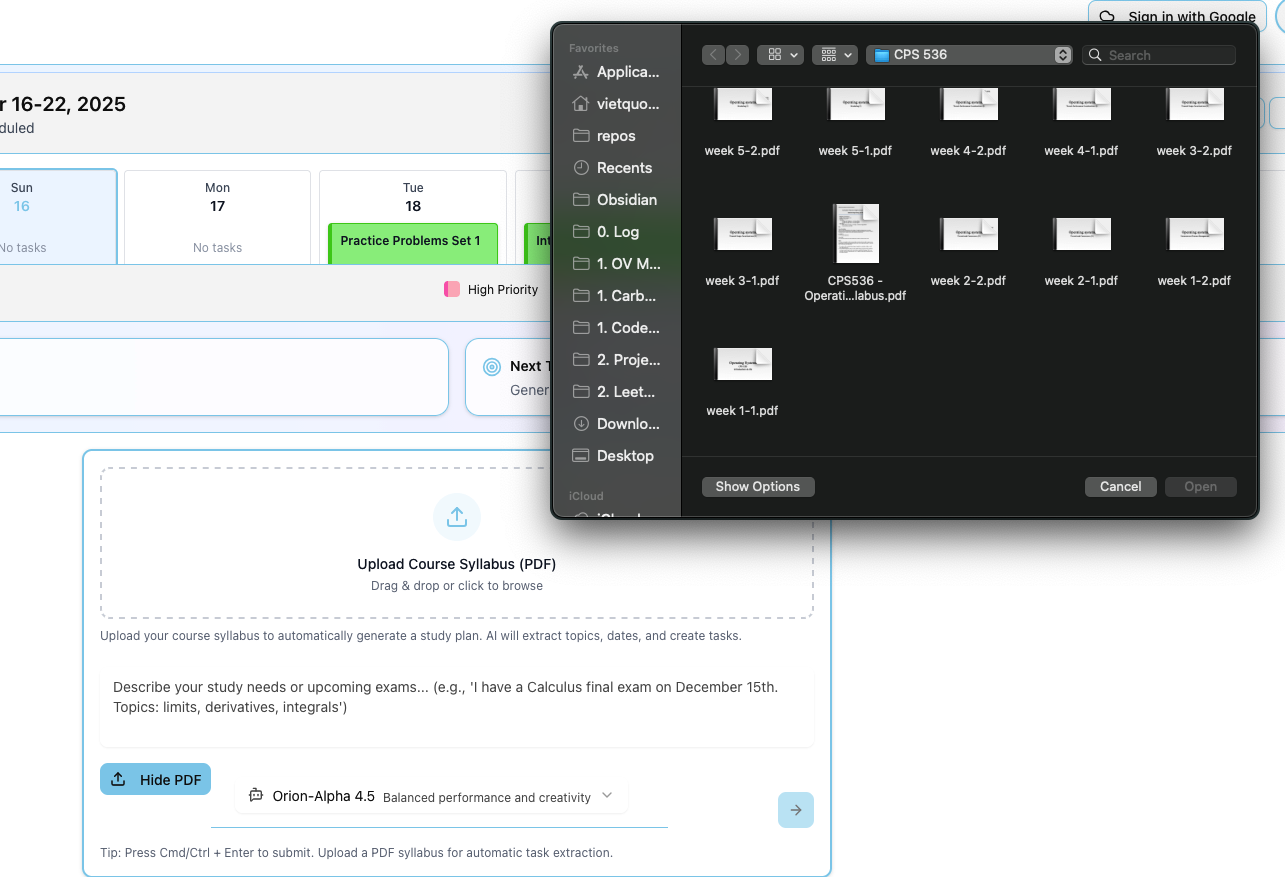Click the Hide PDF button
The width and height of the screenshot is (1285, 877).
[x=155, y=780]
